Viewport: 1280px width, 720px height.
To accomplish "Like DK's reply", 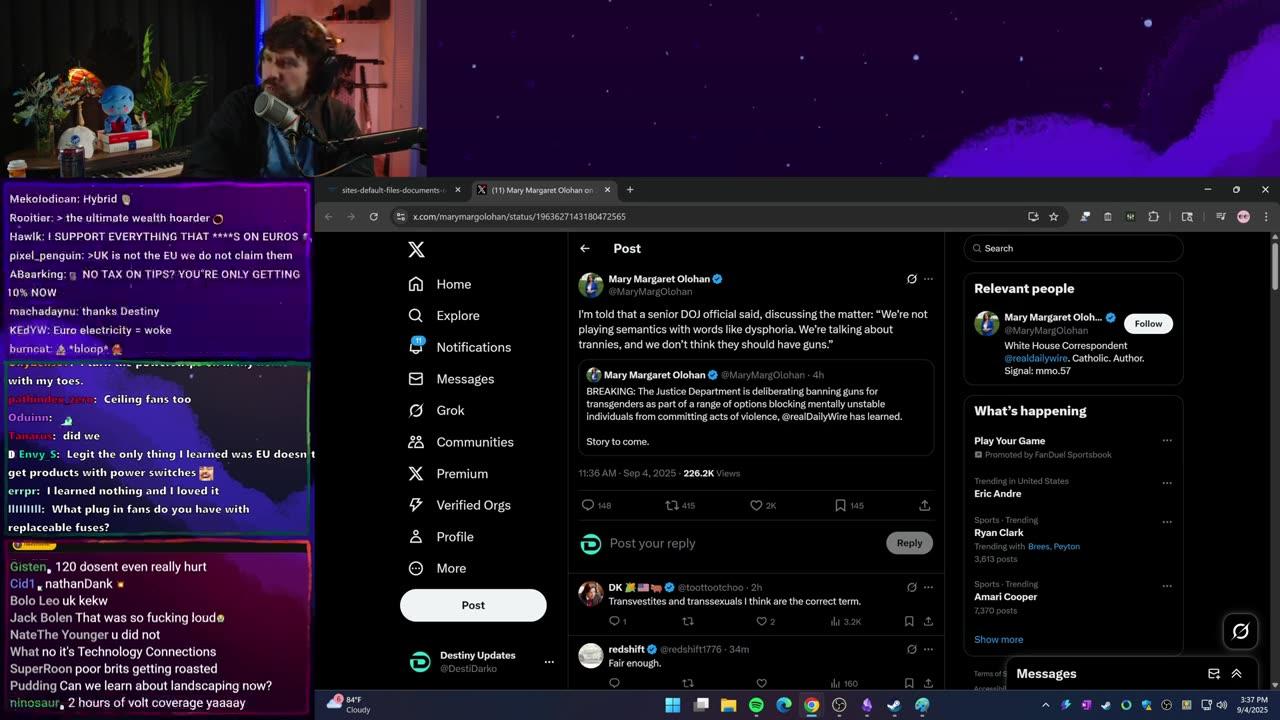I will tap(762, 621).
